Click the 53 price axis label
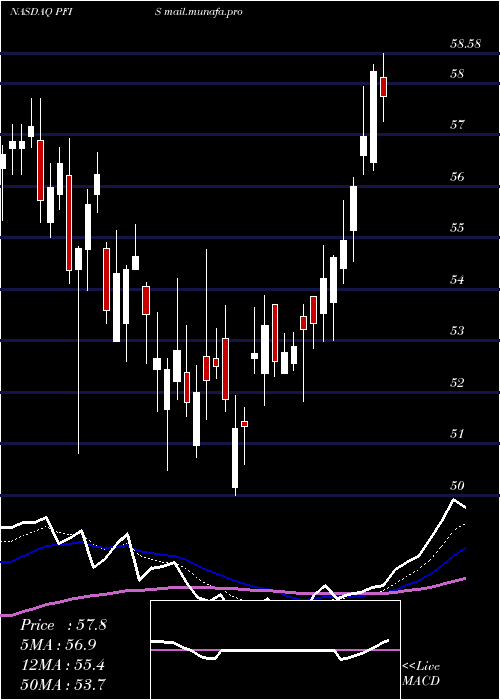500x700 pixels. [457, 331]
